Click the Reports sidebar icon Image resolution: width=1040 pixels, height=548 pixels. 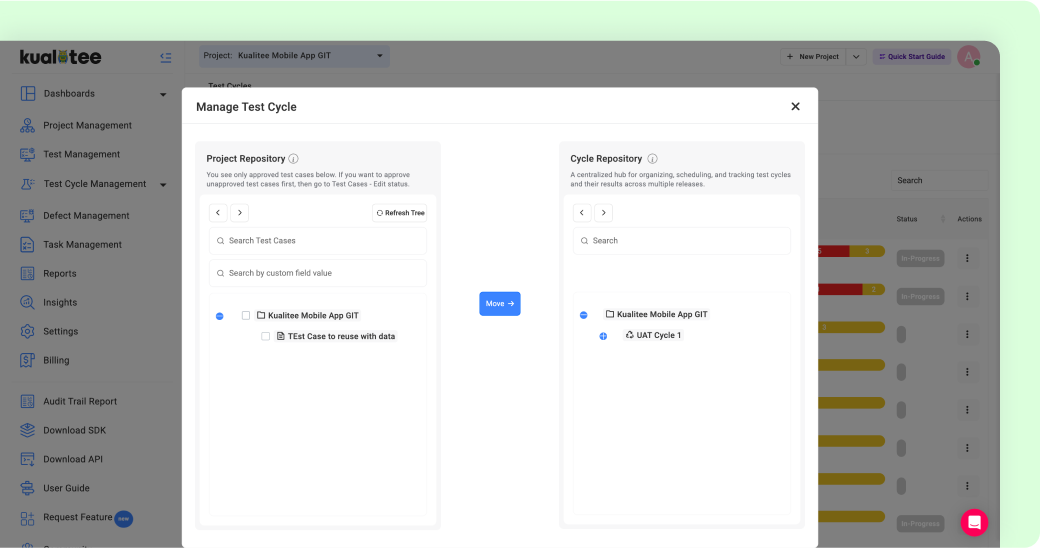point(28,273)
